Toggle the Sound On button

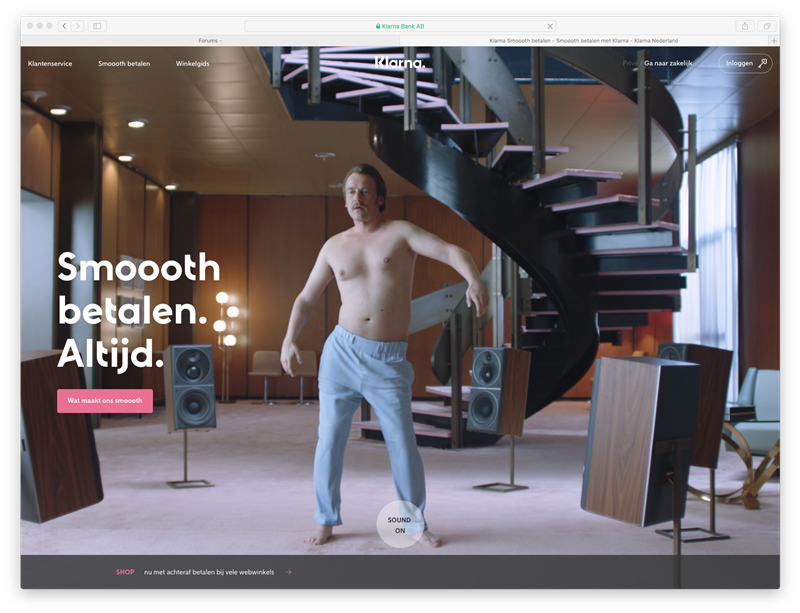click(x=399, y=525)
